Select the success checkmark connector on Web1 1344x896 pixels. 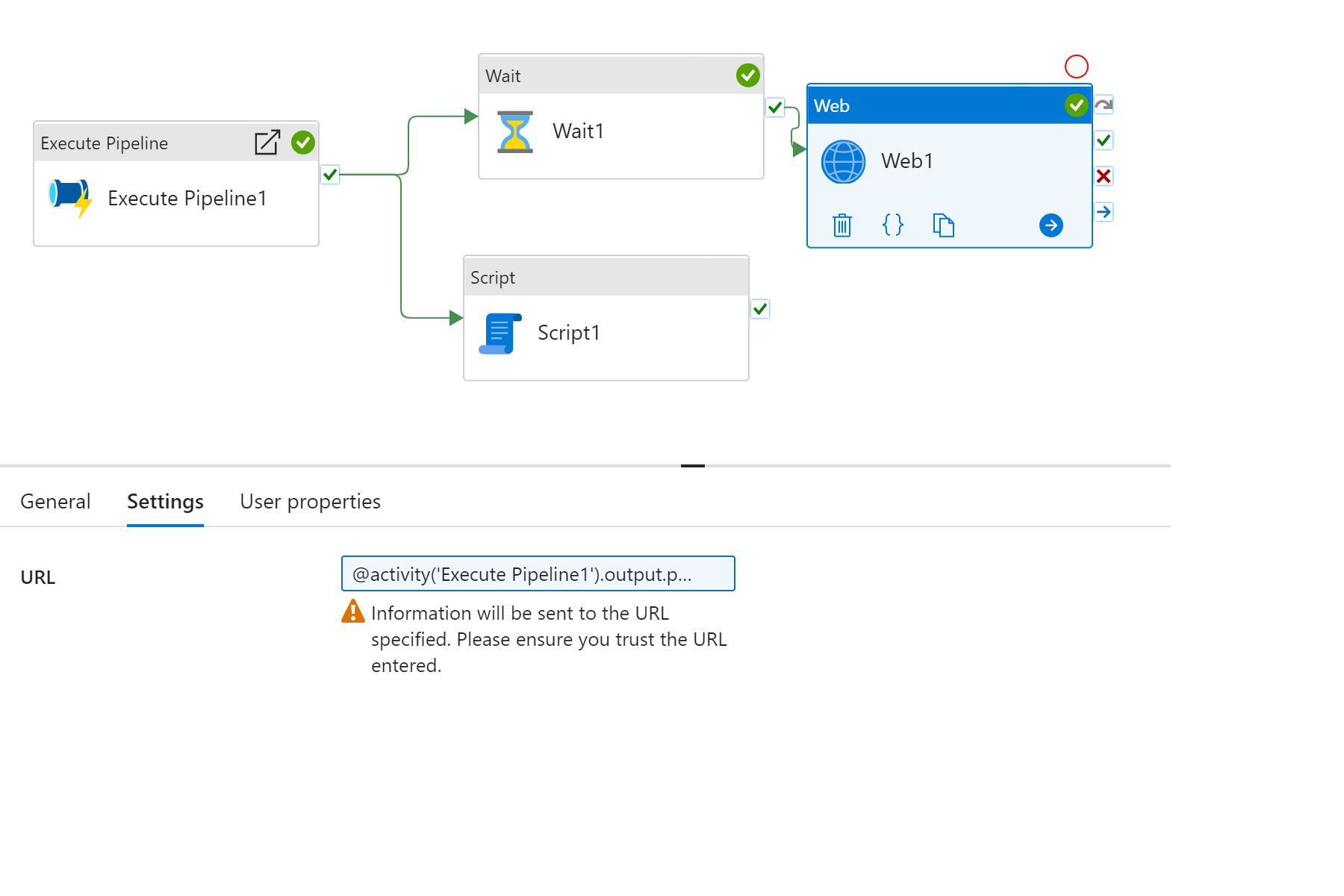1104,140
